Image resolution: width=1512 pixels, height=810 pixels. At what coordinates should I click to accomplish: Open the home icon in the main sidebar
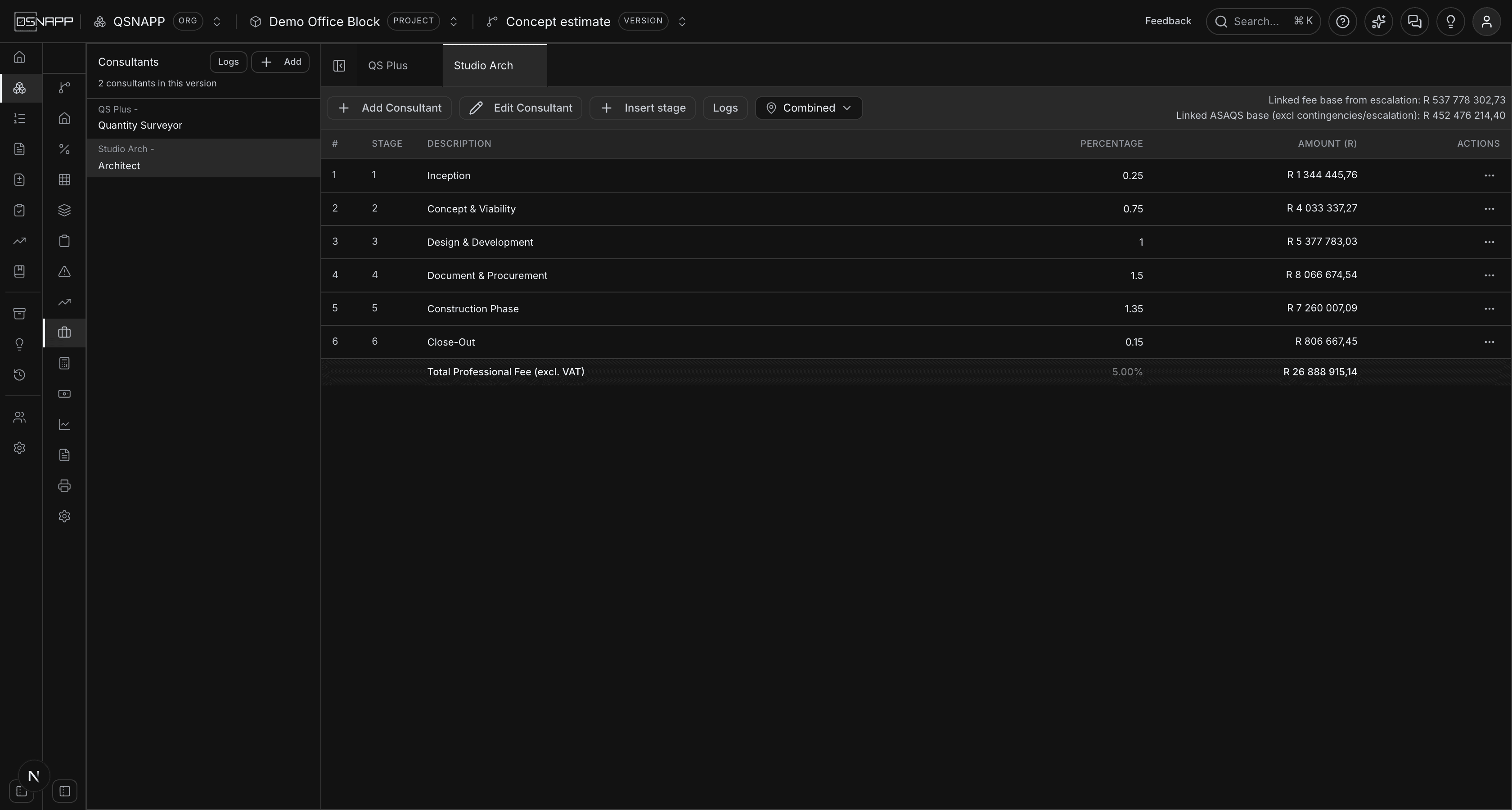(x=19, y=57)
